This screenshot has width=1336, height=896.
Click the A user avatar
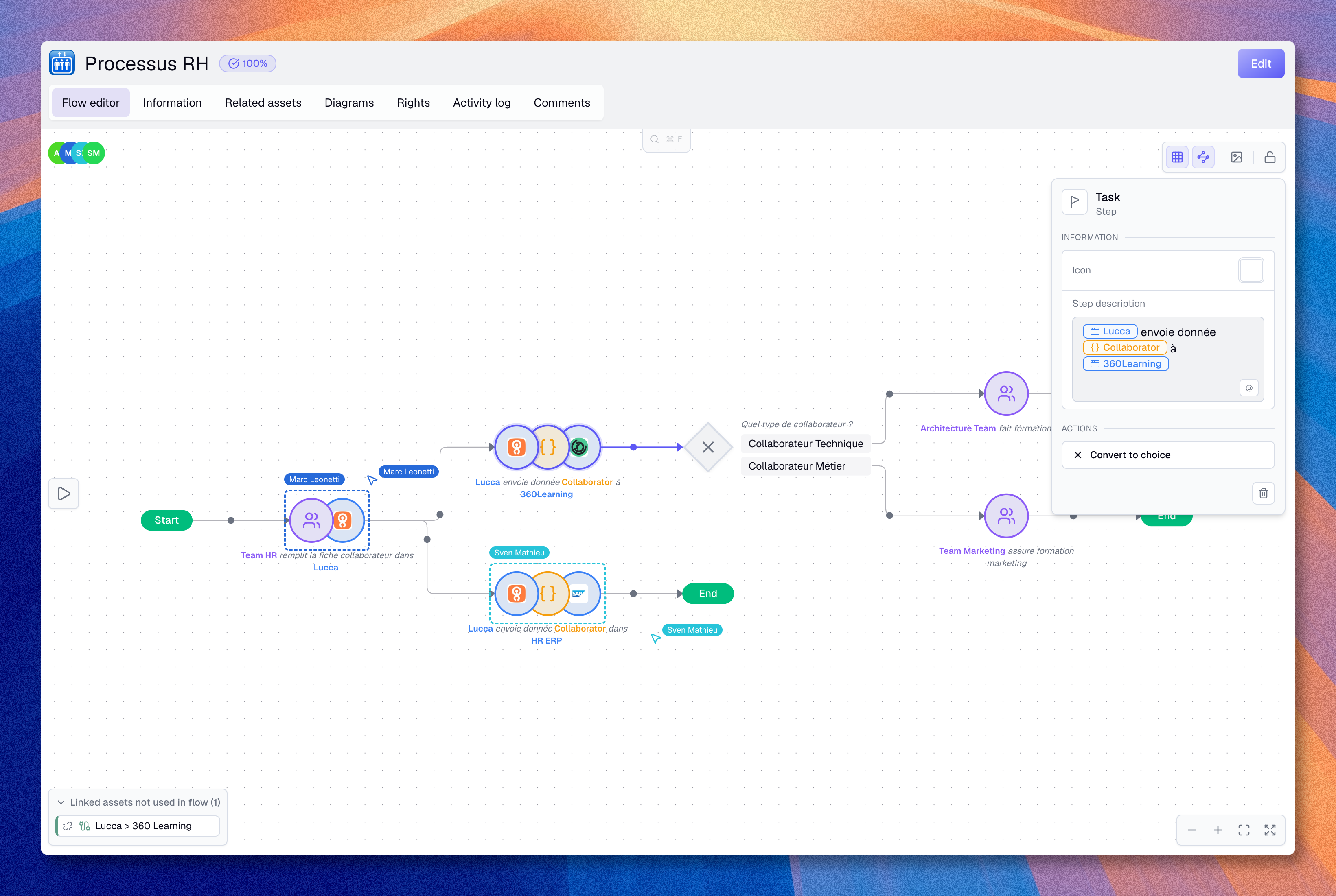tap(55, 153)
